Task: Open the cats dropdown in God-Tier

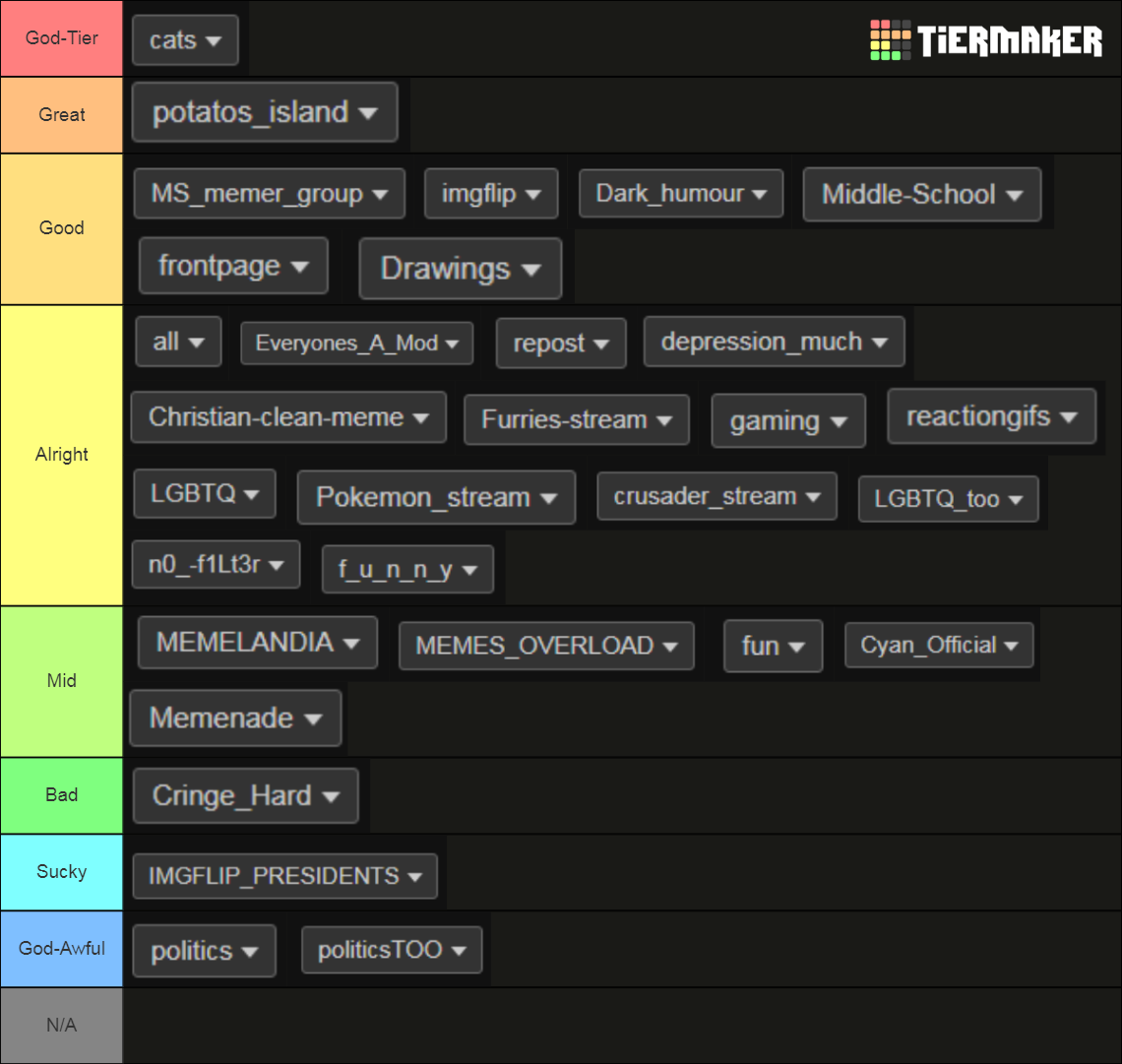Action: [x=185, y=40]
